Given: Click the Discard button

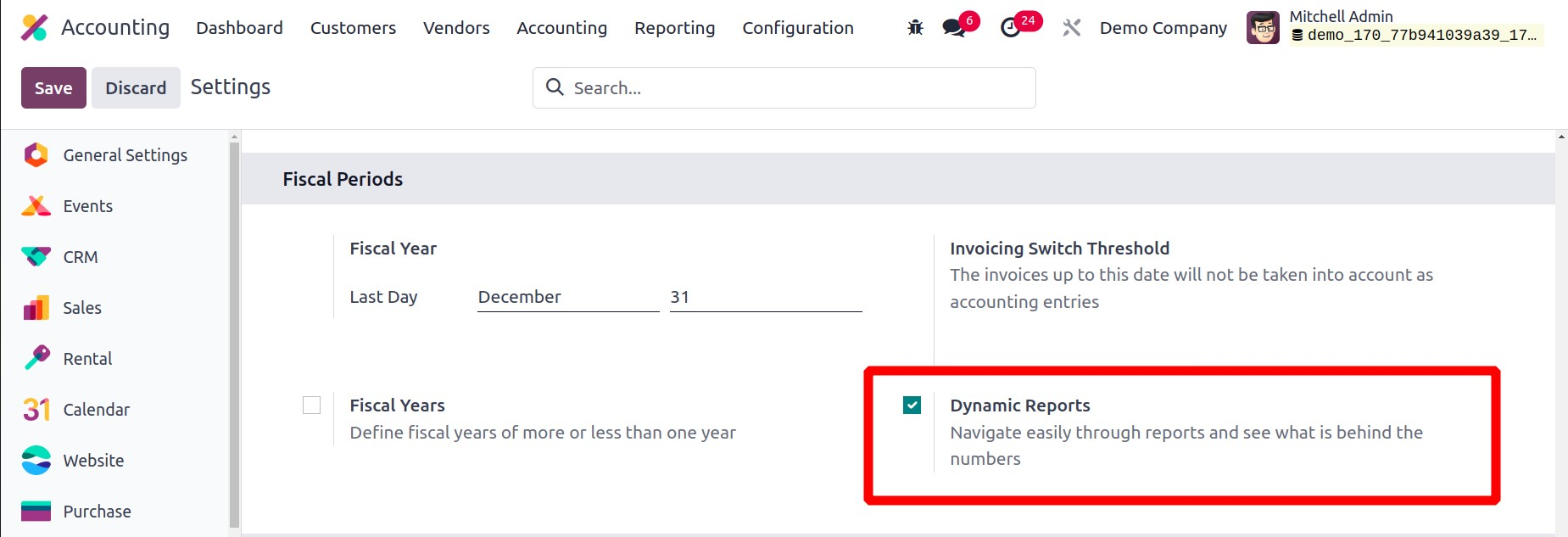Looking at the screenshot, I should (136, 88).
